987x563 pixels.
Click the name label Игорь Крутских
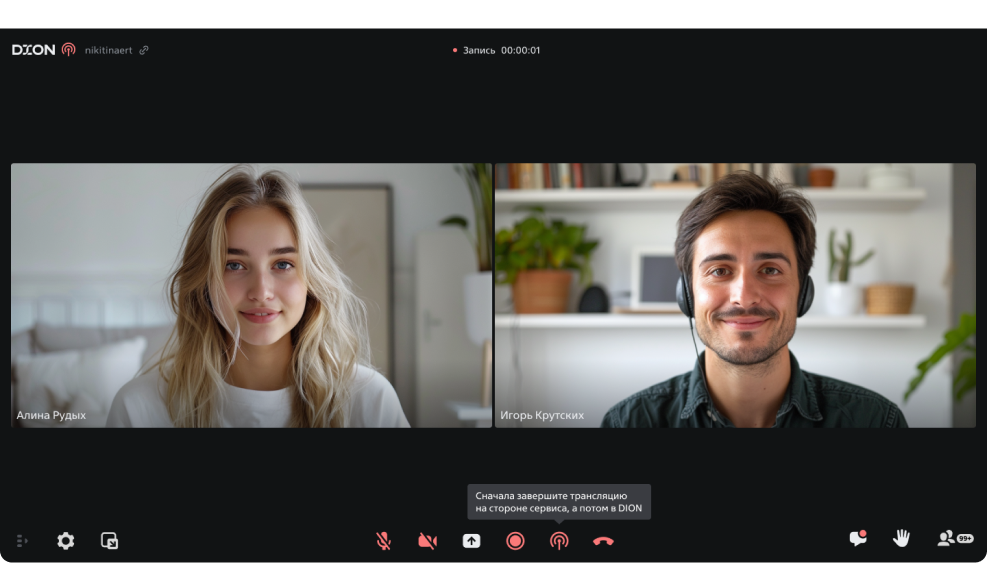(542, 416)
